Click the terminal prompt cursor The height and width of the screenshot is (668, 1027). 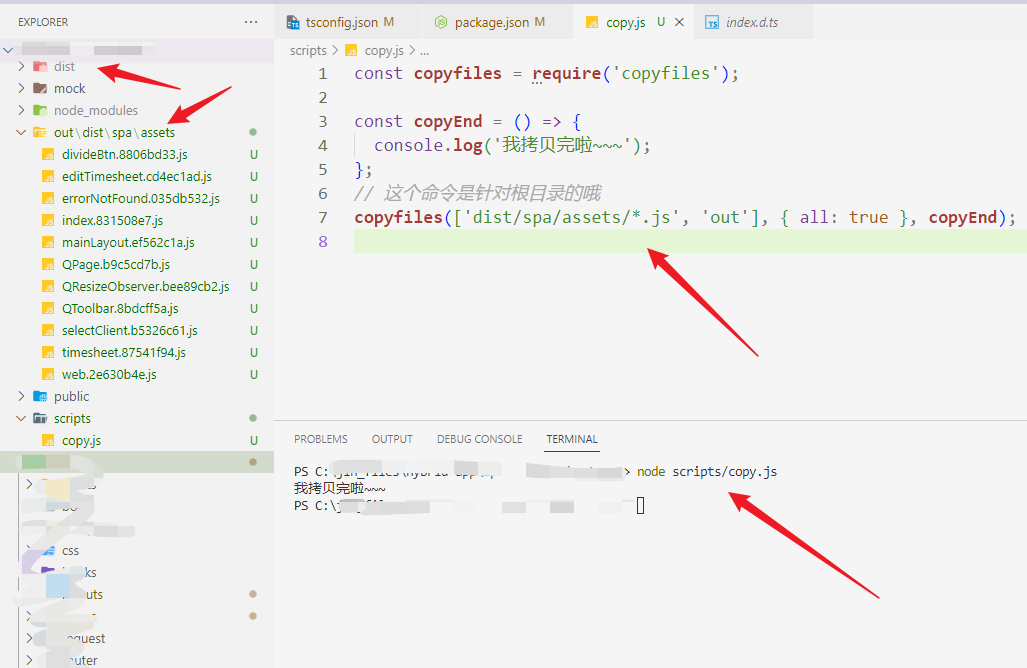pyautogui.click(x=641, y=506)
